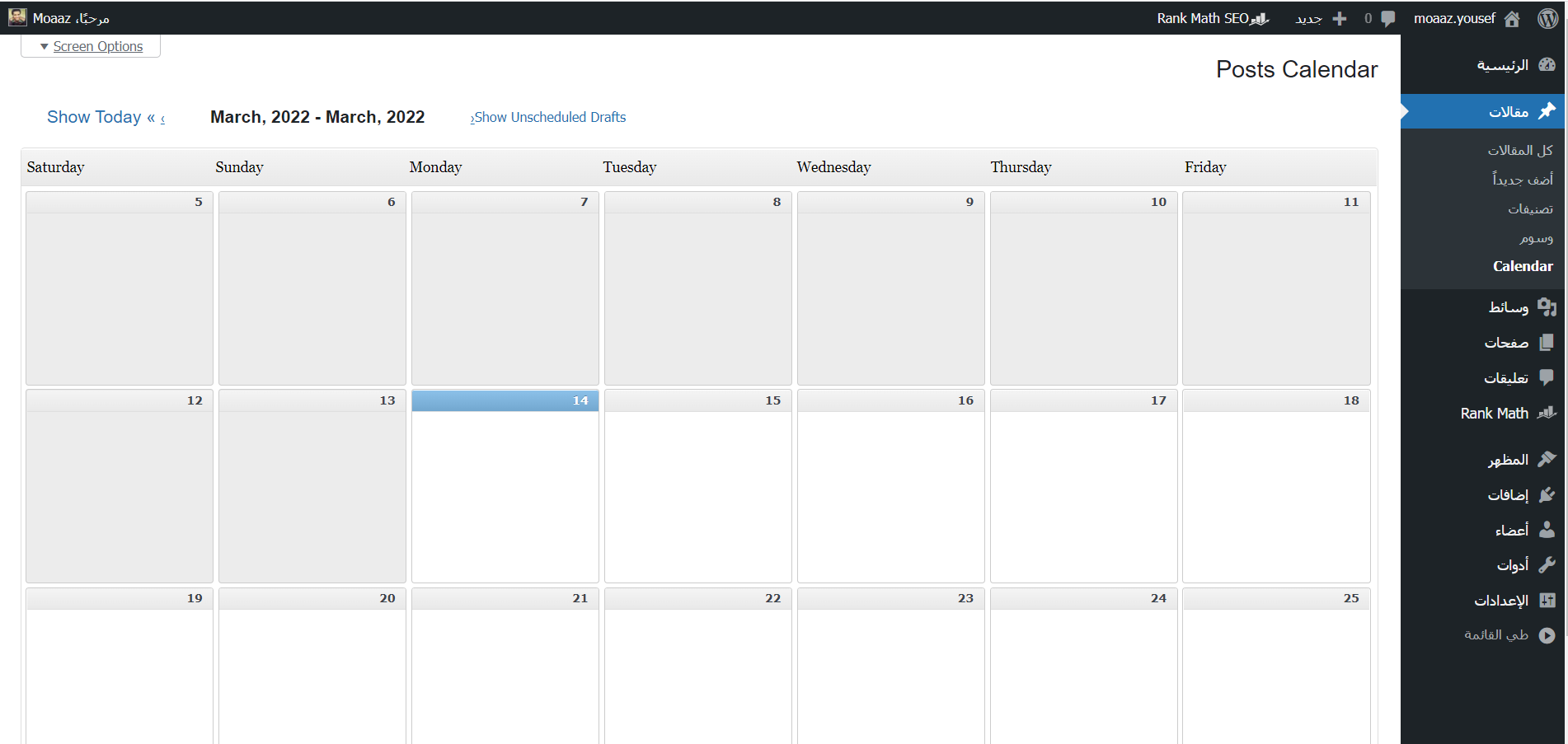Select Calendar in the posts submenu

1523,266
